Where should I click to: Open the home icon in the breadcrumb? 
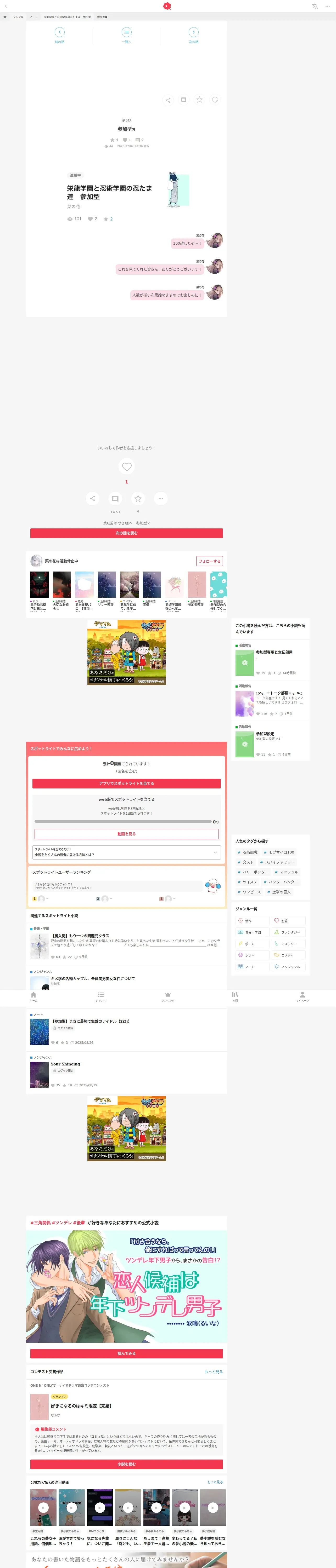tap(5, 17)
